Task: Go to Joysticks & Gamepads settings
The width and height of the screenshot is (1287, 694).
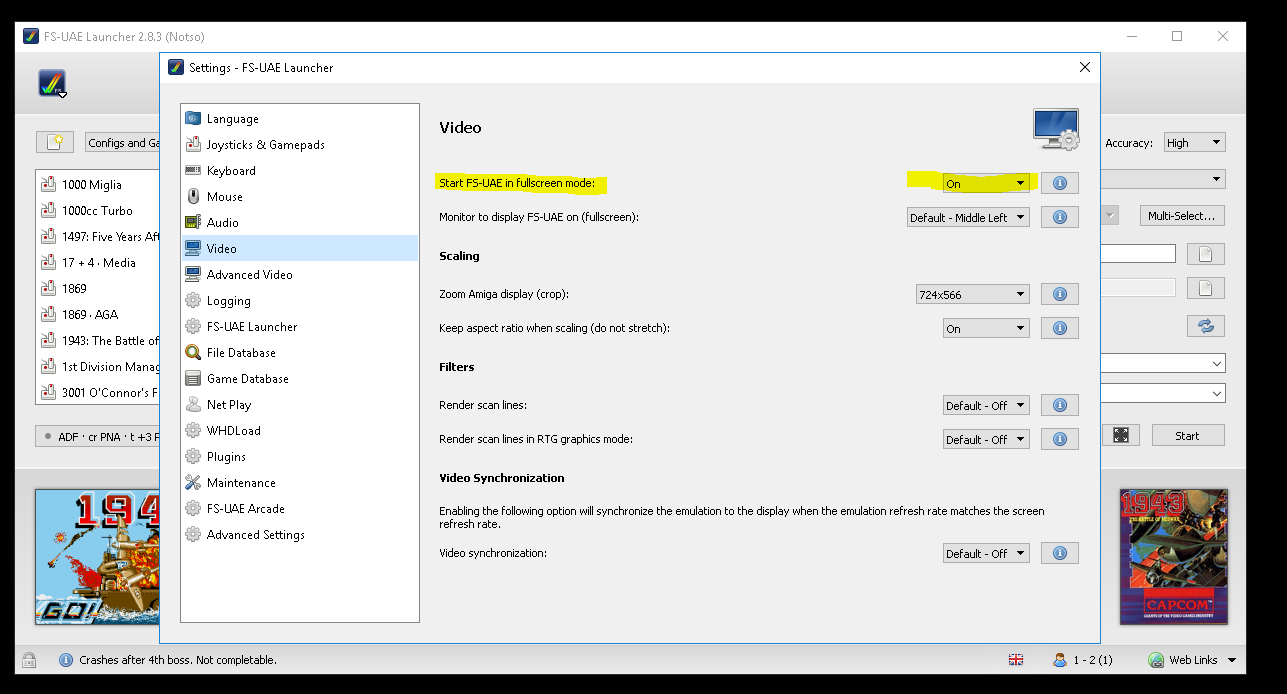Action: (299, 145)
